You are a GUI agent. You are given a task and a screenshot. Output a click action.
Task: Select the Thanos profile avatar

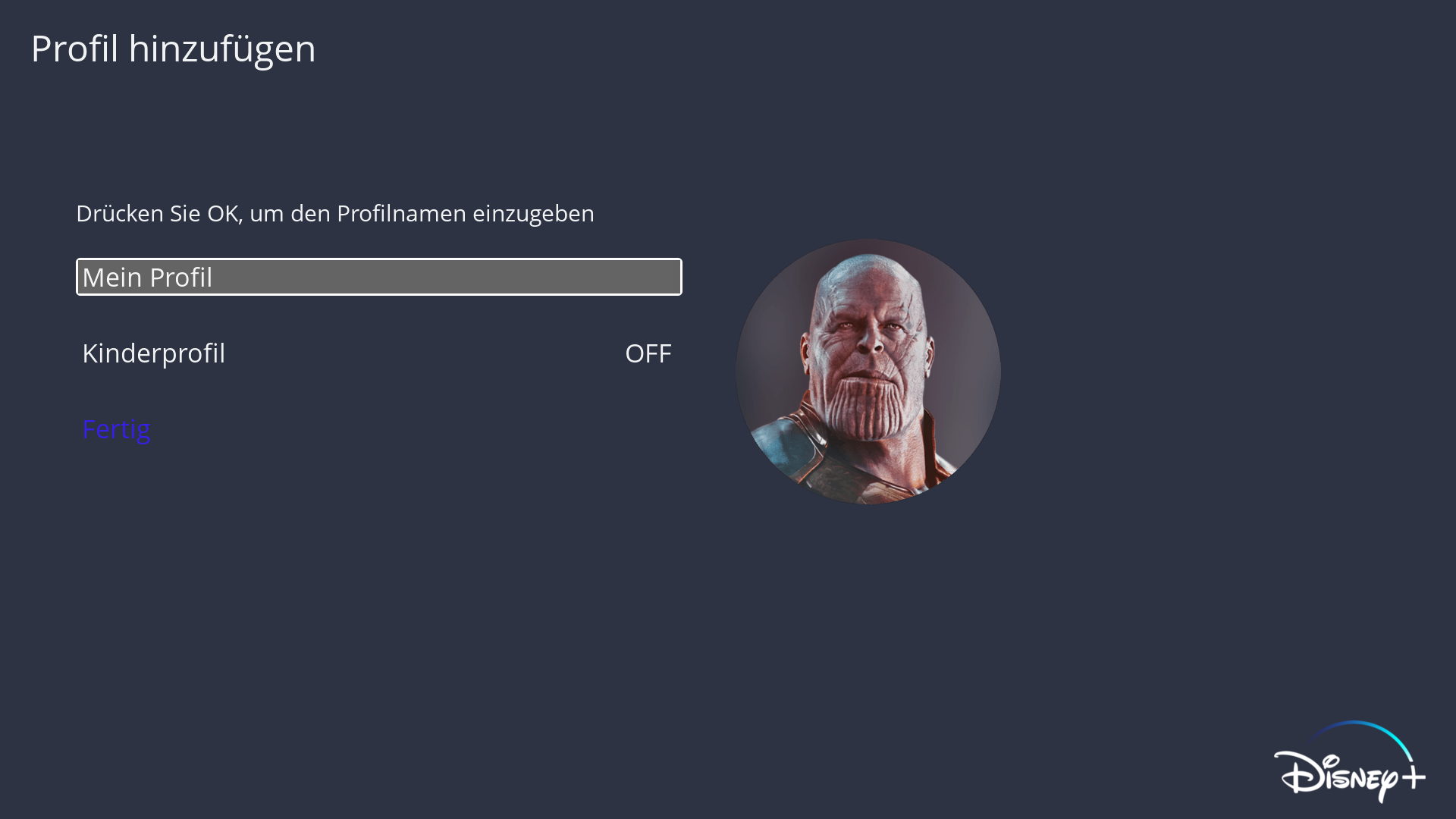[x=868, y=372]
